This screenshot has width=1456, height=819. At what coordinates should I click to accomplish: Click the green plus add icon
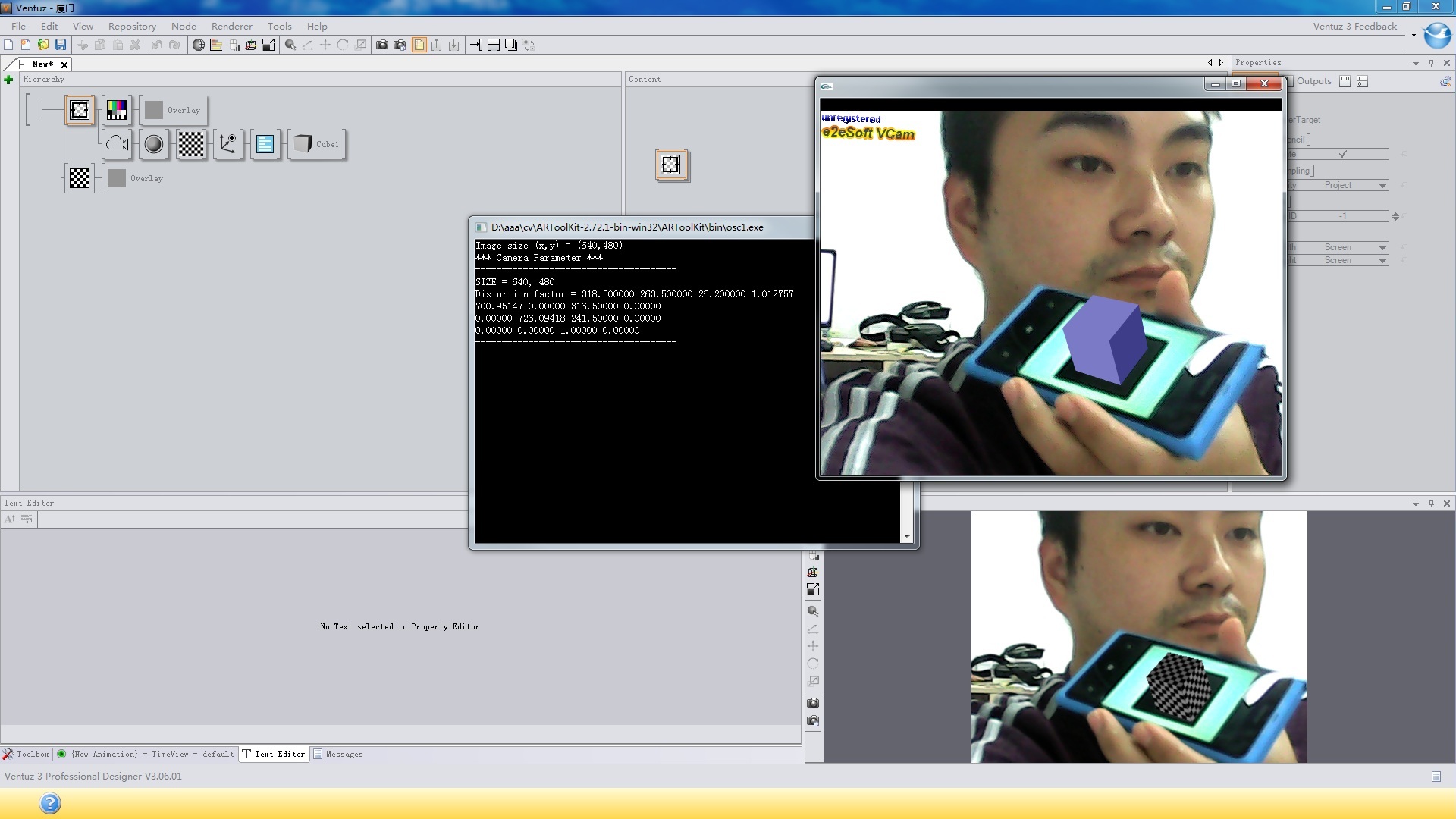click(8, 80)
